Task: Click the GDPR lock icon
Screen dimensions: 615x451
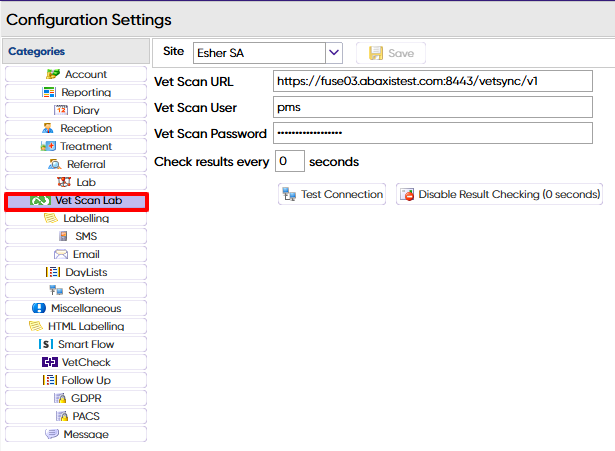Action: tap(60, 398)
